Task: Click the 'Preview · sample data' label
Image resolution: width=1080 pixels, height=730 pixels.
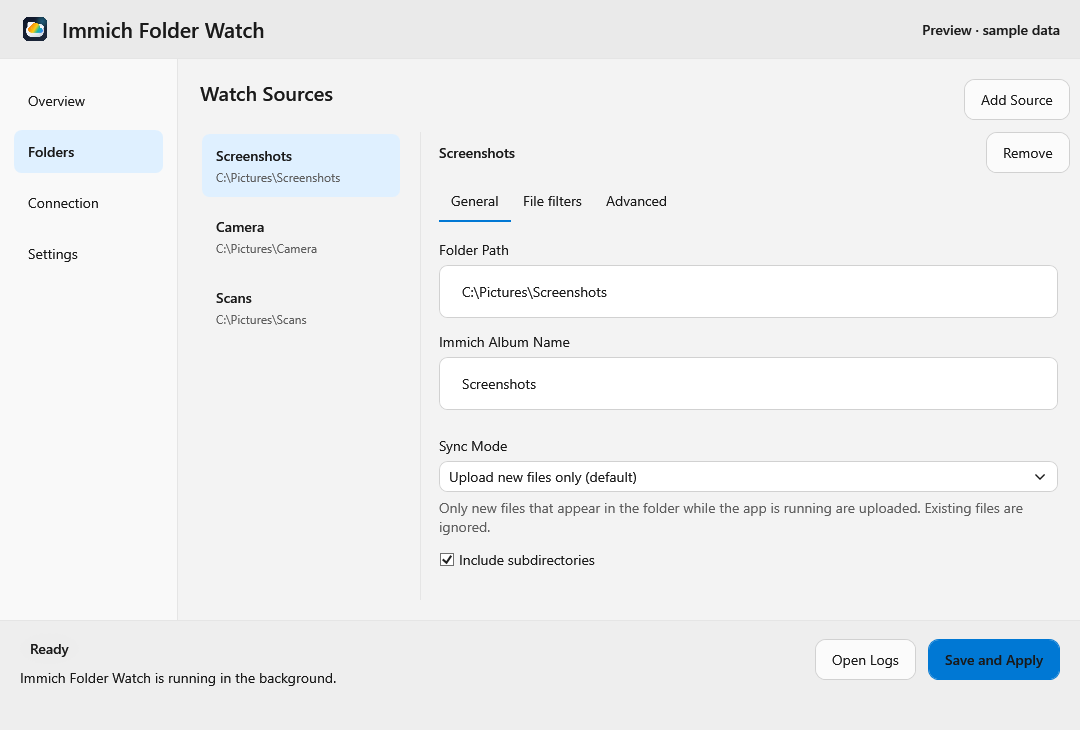Action: pos(990,30)
